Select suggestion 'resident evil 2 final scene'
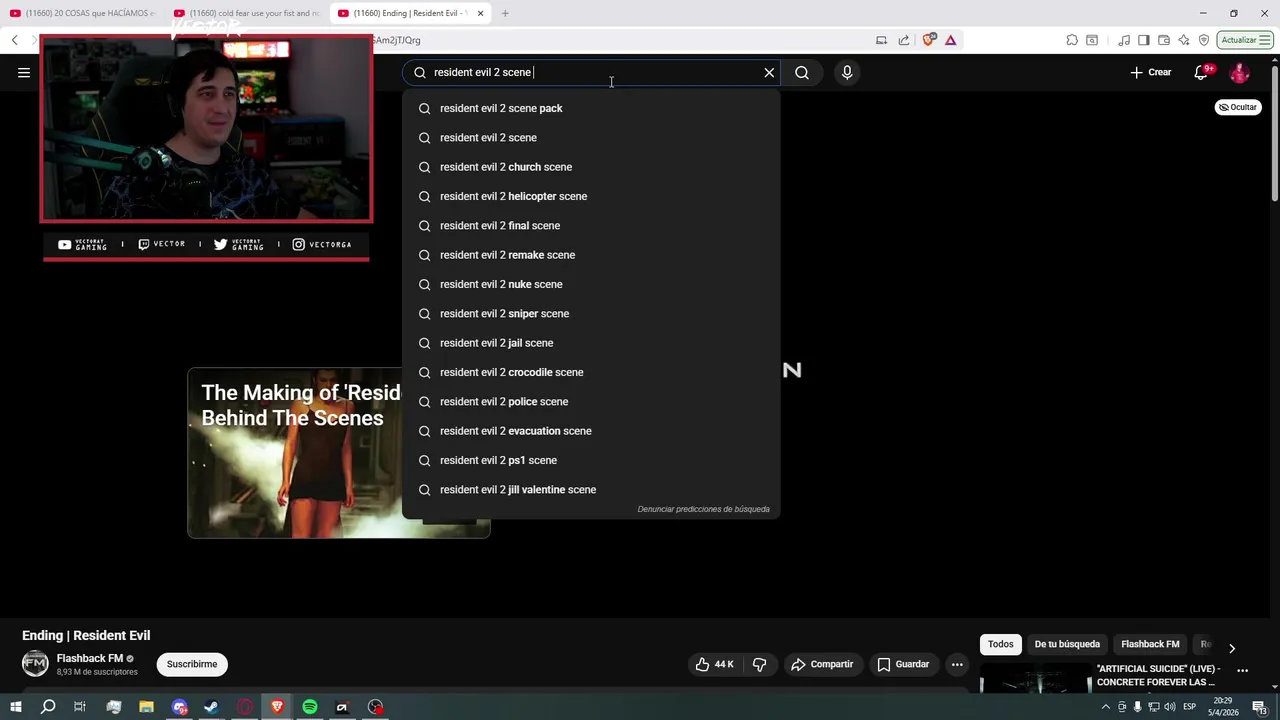The width and height of the screenshot is (1280, 720). click(x=591, y=225)
